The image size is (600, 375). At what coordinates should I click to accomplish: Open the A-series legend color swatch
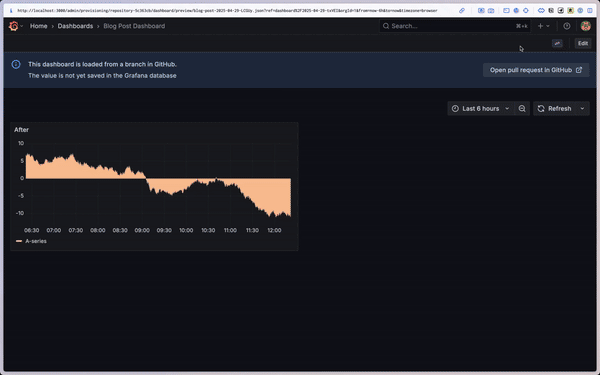pyautogui.click(x=19, y=241)
